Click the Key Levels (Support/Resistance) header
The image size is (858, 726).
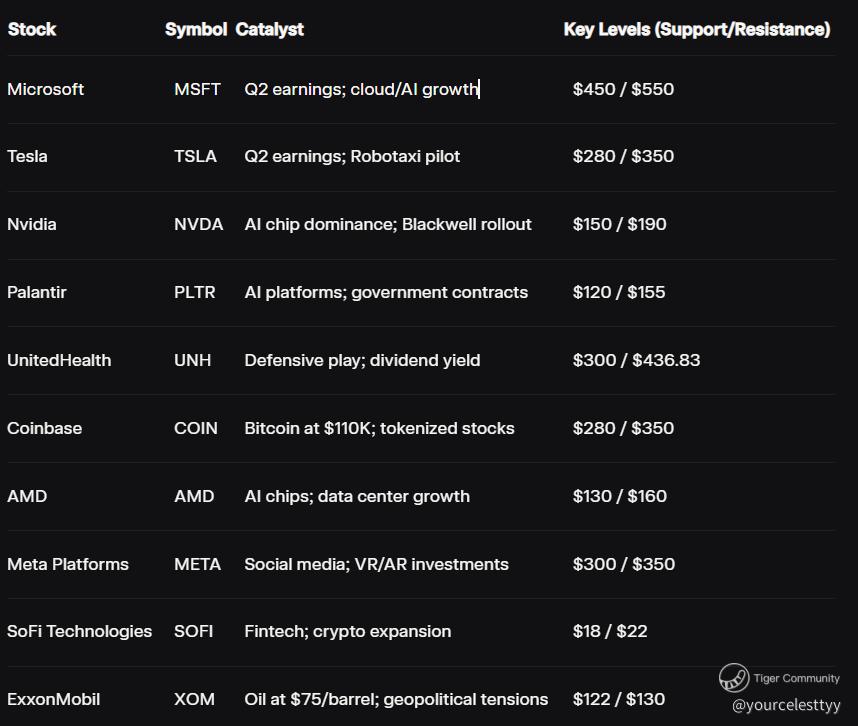696,29
